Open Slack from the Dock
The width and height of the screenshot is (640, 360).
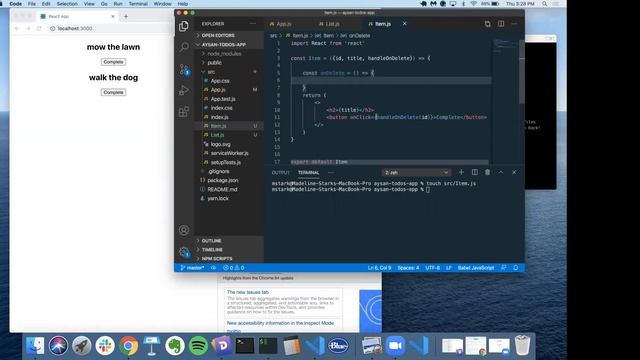105,346
